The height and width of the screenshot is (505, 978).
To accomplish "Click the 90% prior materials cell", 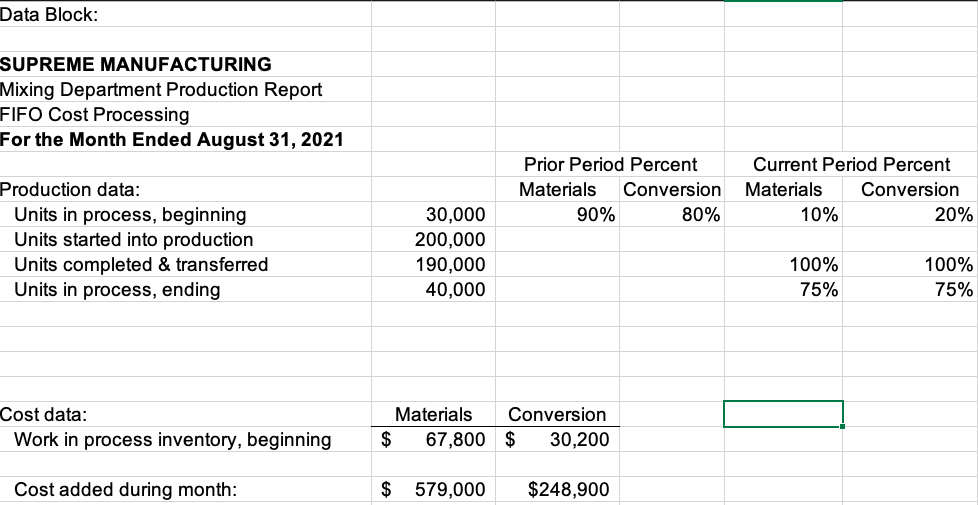I will [557, 215].
